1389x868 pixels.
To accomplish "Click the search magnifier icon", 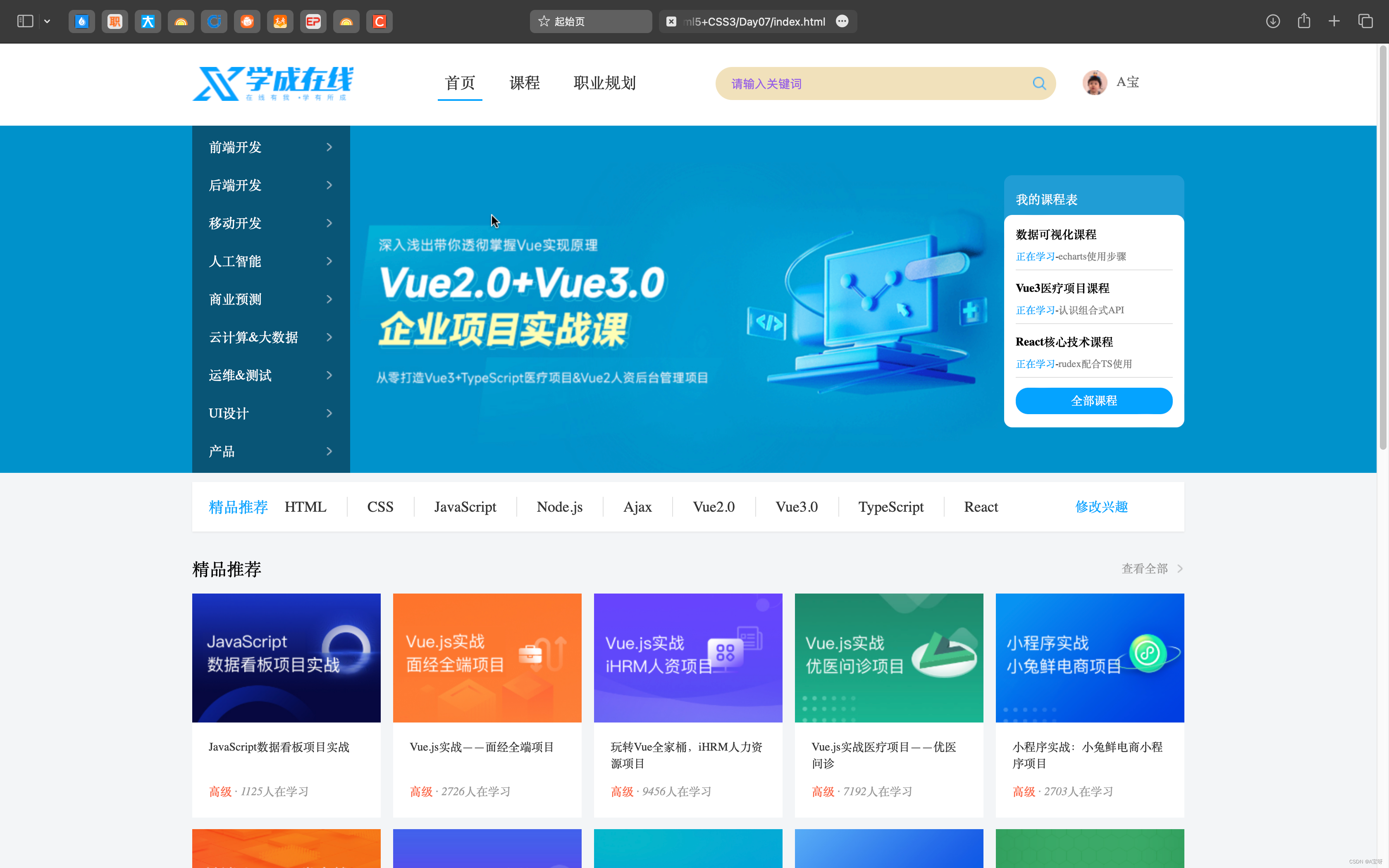I will (x=1038, y=83).
